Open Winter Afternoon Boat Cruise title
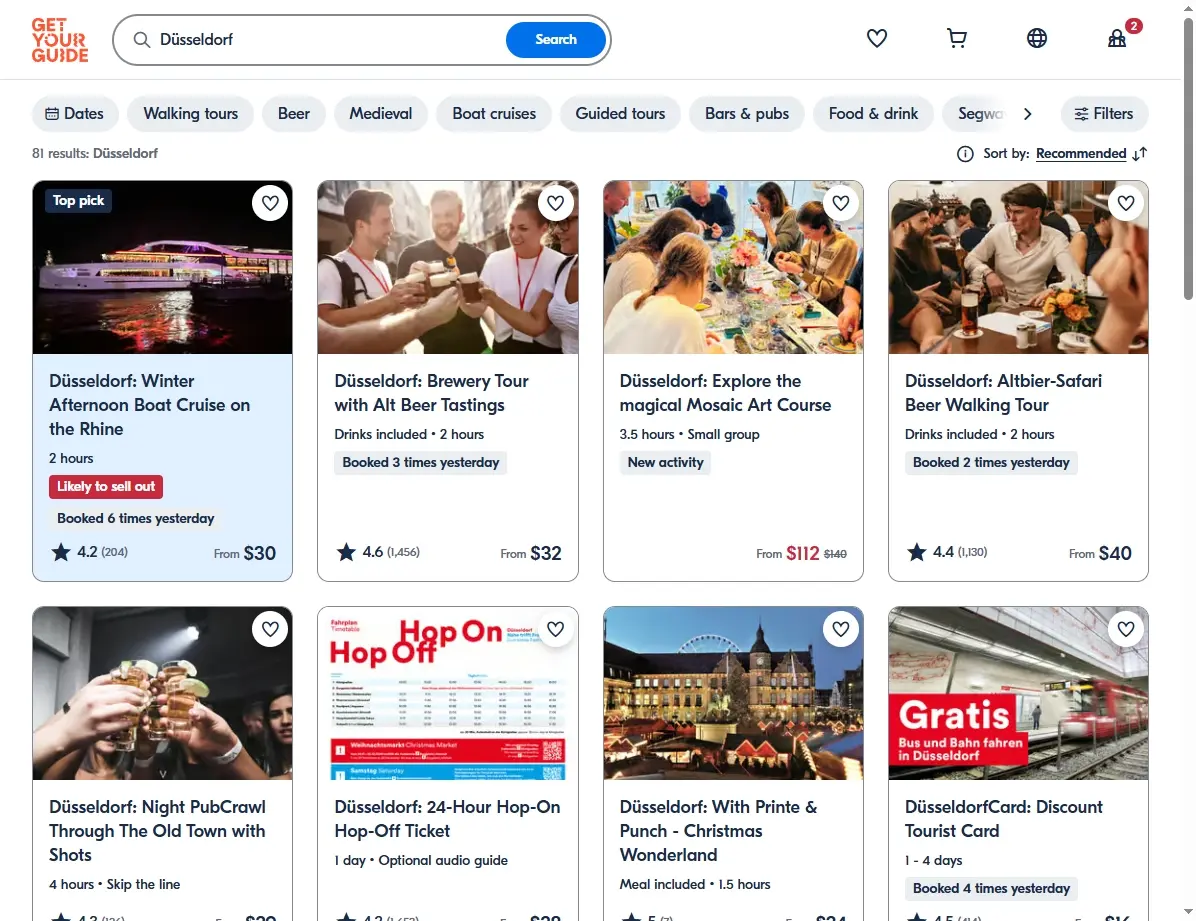This screenshot has height=921, width=1196. [150, 405]
